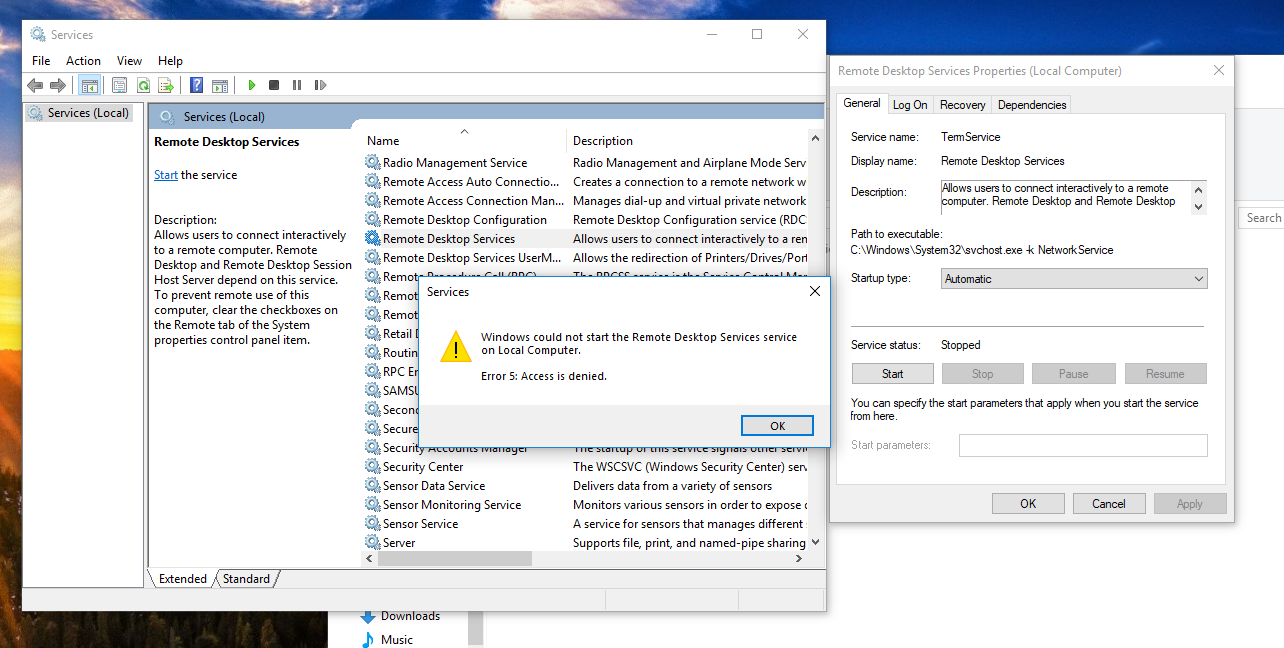This screenshot has height=648, width=1284.
Task: Open the blue Help toolbar icon
Action: coord(197,86)
